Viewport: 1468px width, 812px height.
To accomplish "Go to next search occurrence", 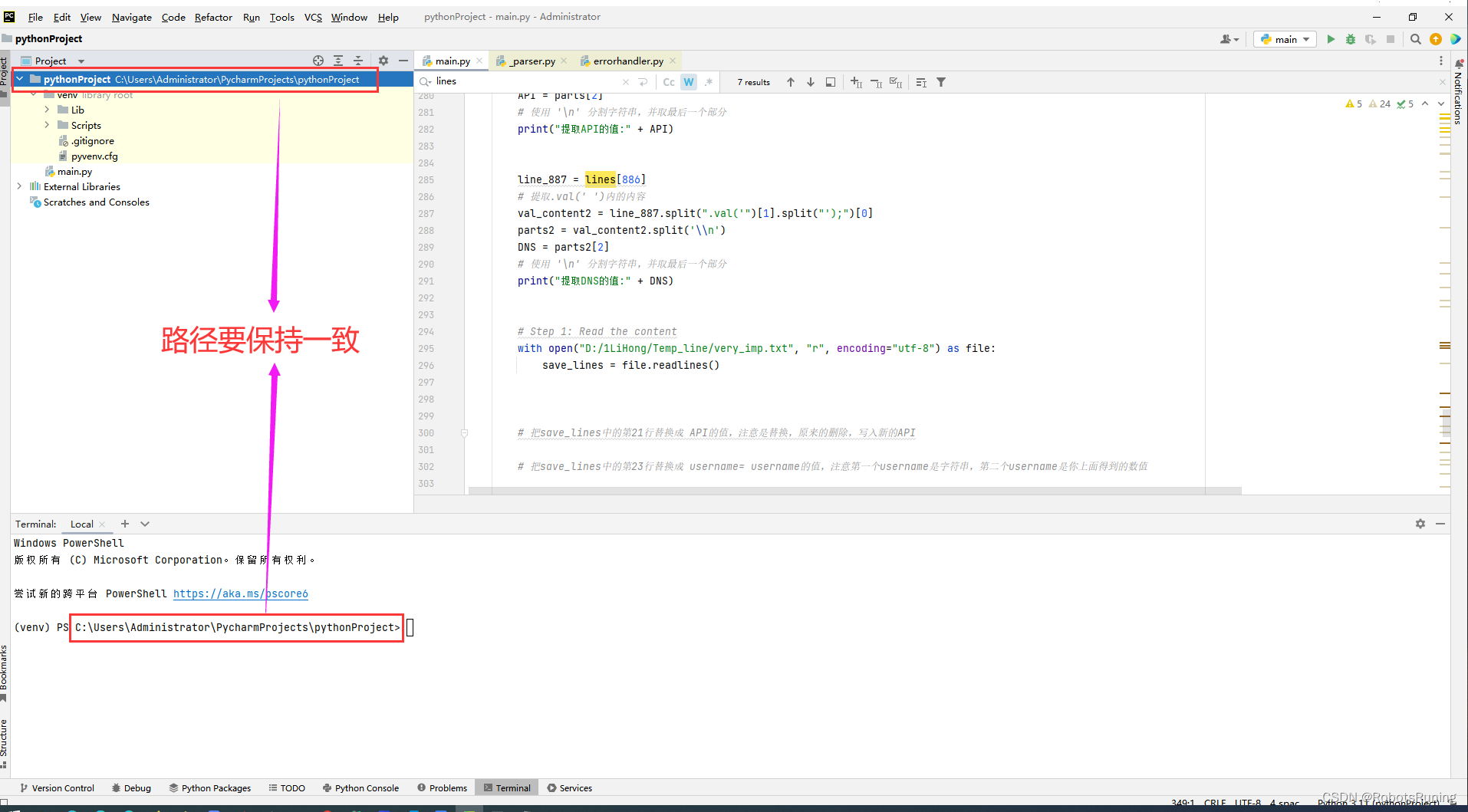I will (811, 82).
